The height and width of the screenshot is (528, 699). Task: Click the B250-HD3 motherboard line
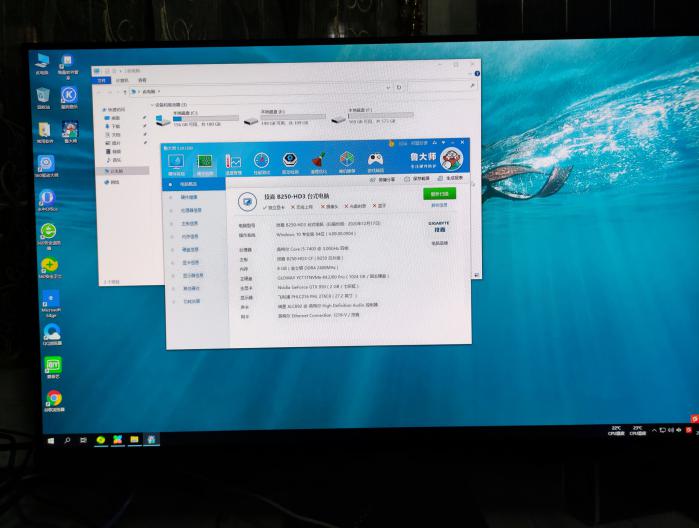coord(310,258)
